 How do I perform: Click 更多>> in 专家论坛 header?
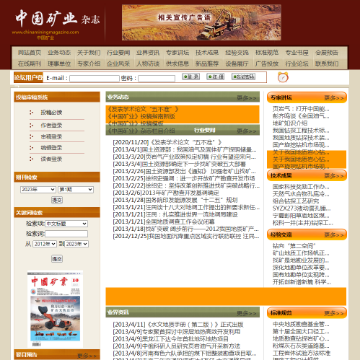[x=334, y=98]
